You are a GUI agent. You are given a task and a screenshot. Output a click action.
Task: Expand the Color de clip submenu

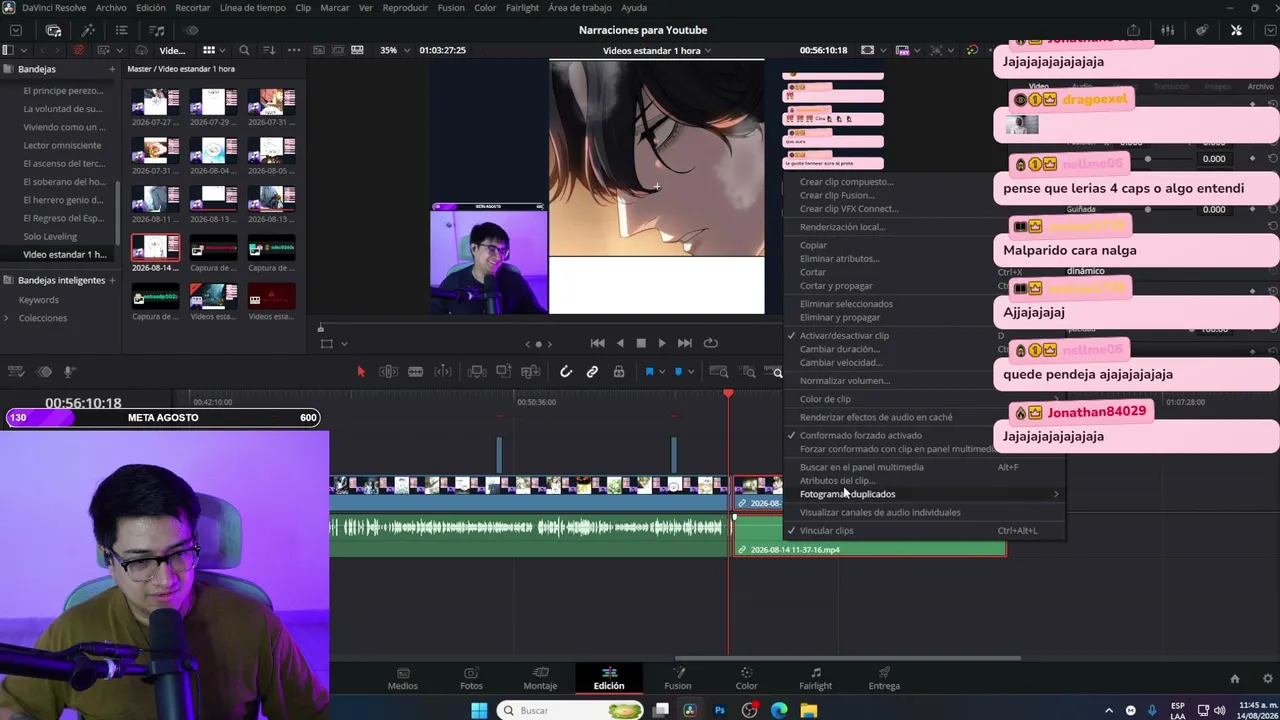click(925, 399)
